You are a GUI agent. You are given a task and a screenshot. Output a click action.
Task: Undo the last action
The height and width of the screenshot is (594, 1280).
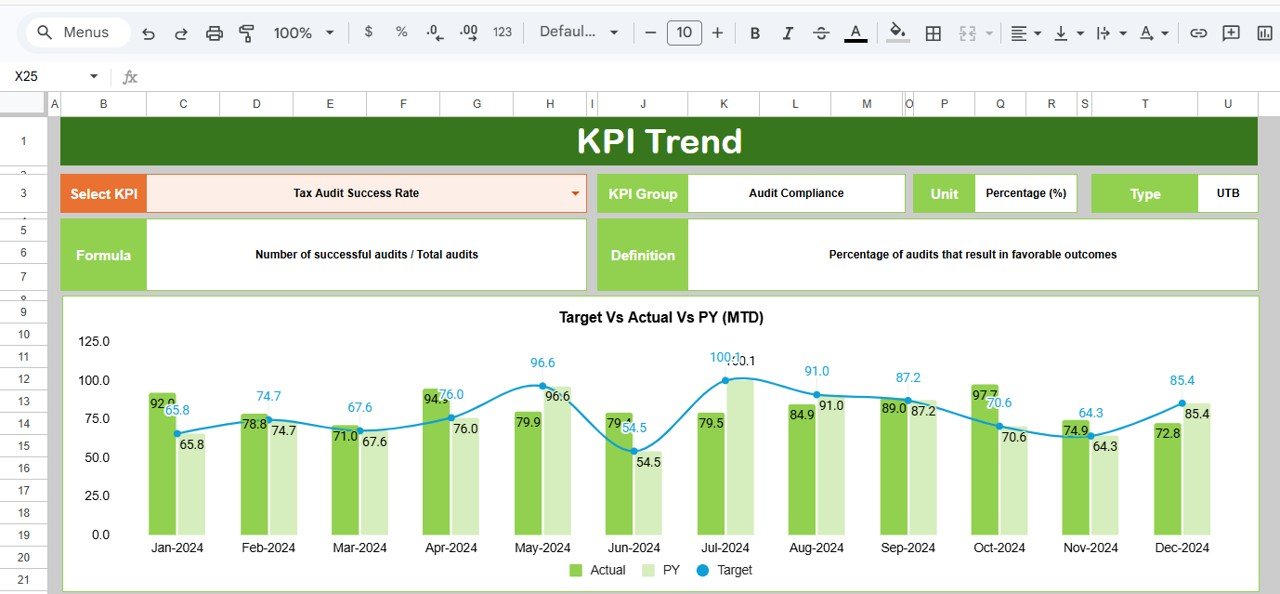148,32
